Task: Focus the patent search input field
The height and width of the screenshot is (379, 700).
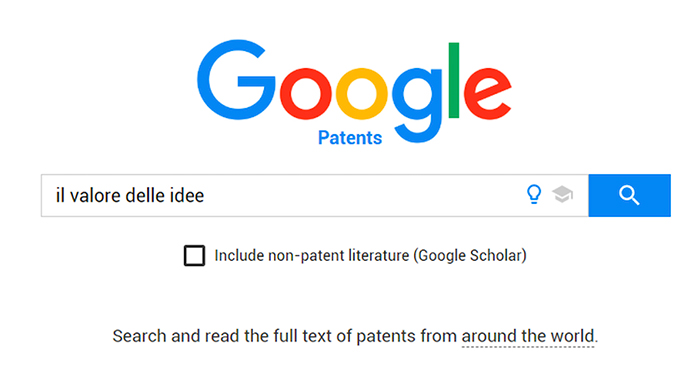Action: tap(315, 196)
